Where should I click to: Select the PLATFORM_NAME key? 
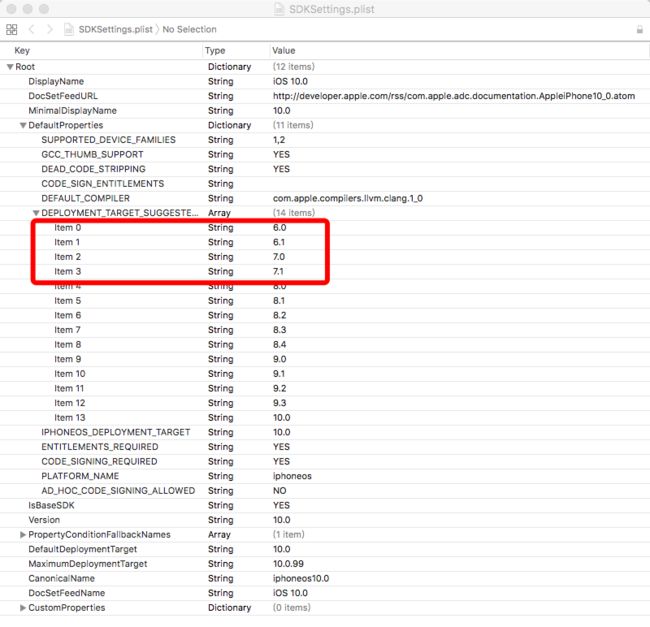pyautogui.click(x=80, y=476)
